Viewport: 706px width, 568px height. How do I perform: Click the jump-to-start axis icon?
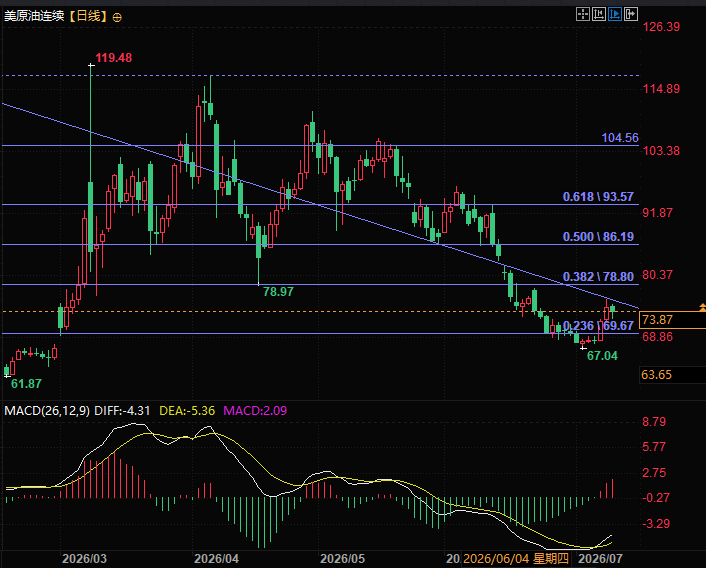(x=599, y=14)
